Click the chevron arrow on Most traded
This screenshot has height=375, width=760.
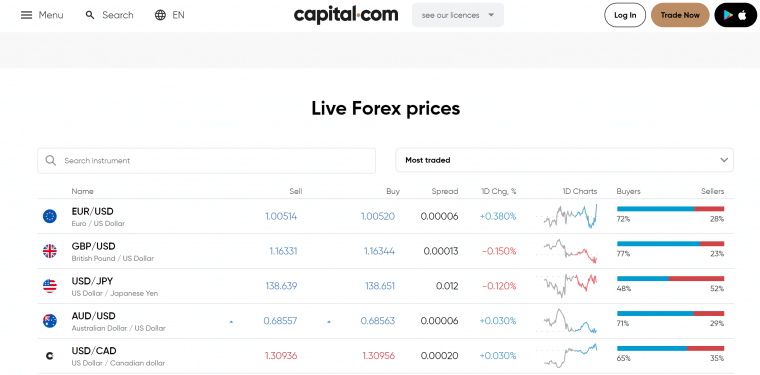point(724,160)
